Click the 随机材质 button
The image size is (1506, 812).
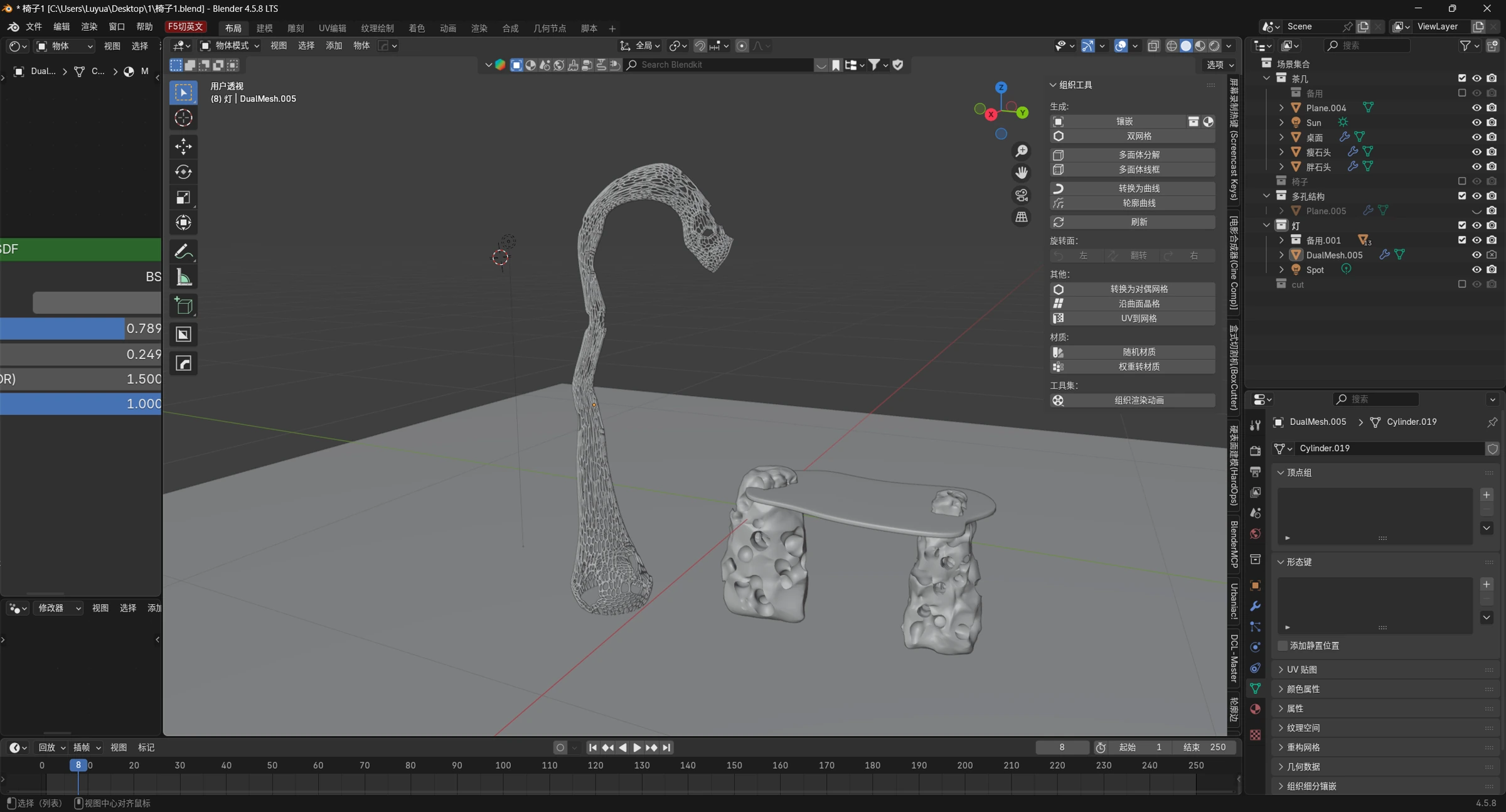[1133, 352]
